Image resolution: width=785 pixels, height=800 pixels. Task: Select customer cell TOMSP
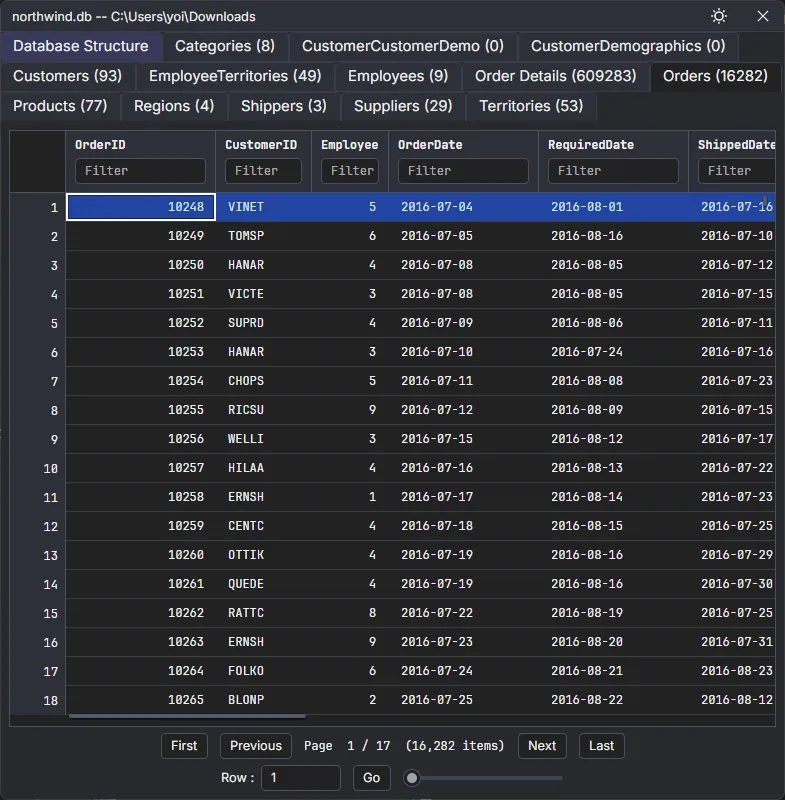pos(263,236)
